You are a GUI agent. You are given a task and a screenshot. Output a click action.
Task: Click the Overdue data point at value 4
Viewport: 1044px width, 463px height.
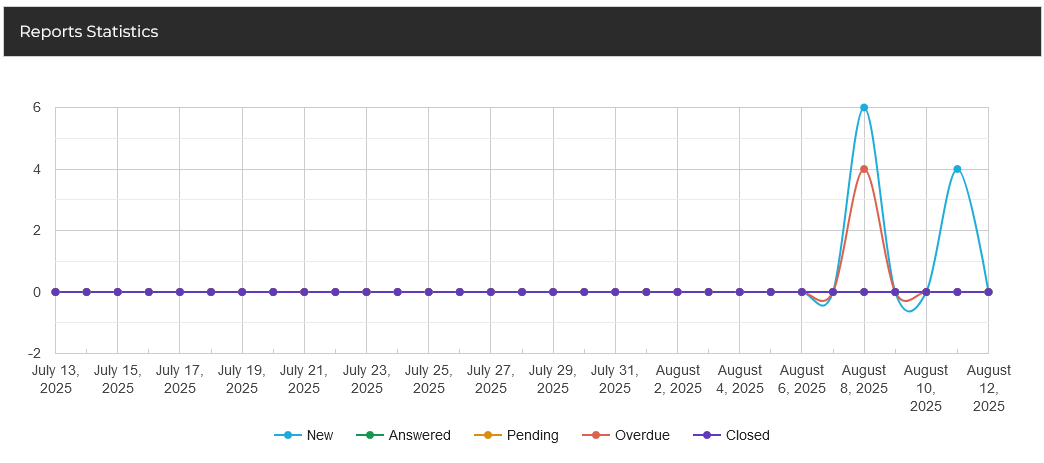coord(864,169)
